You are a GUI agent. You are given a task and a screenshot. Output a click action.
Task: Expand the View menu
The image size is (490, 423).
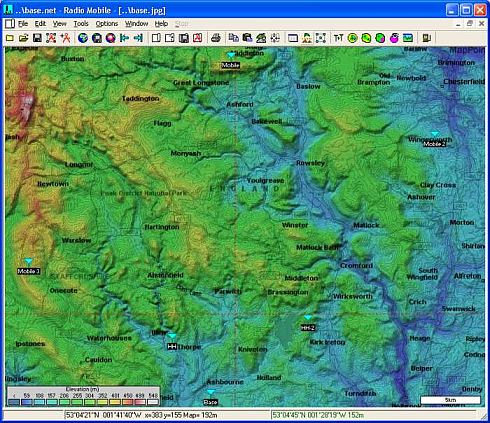[x=60, y=24]
